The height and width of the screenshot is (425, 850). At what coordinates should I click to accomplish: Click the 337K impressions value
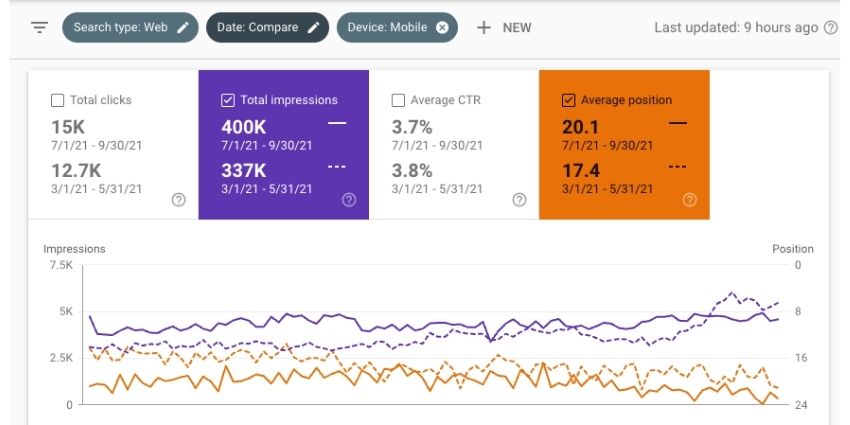coord(243,171)
